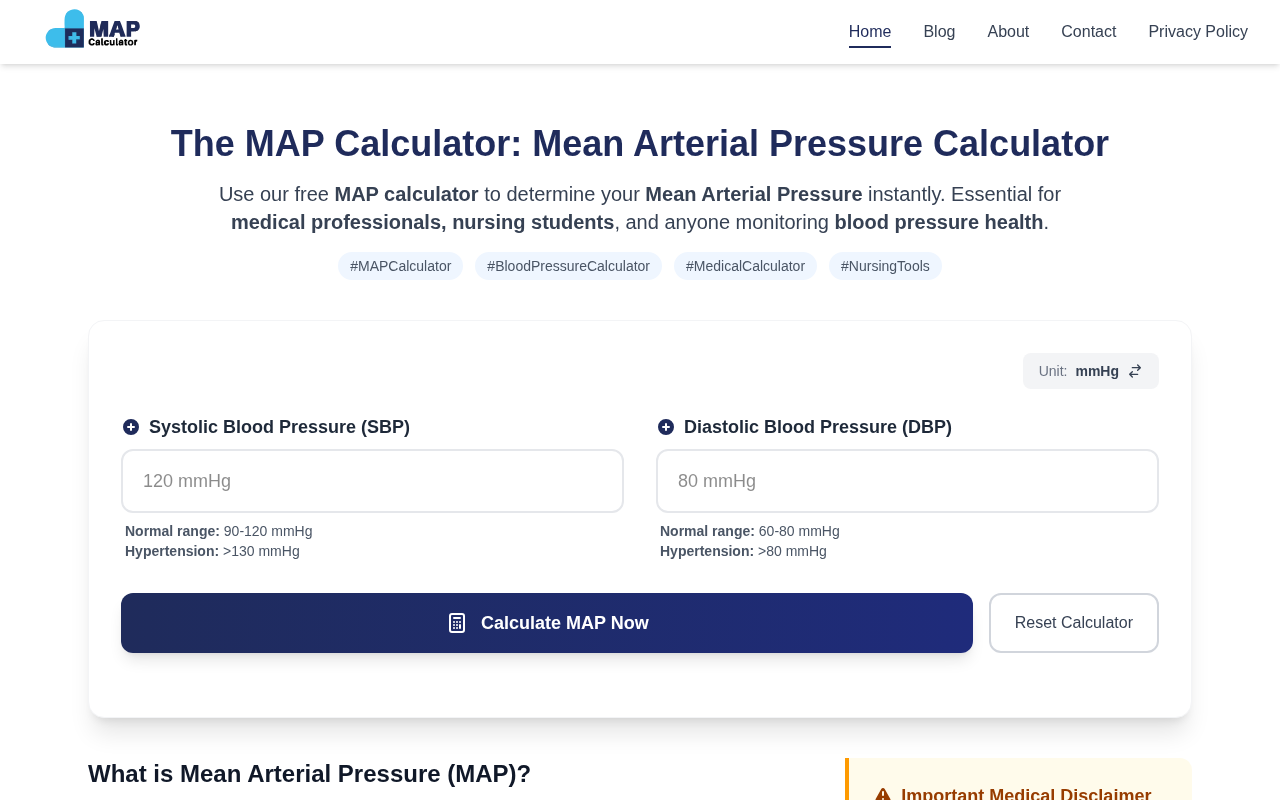The width and height of the screenshot is (1280, 800).
Task: Select the #MAPCalculator hashtag tag
Action: pyautogui.click(x=400, y=266)
